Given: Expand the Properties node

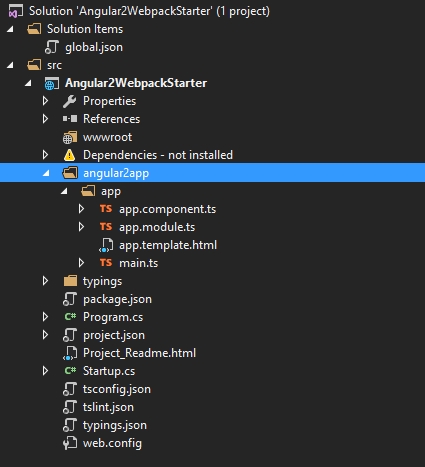Looking at the screenshot, I should click(x=45, y=101).
